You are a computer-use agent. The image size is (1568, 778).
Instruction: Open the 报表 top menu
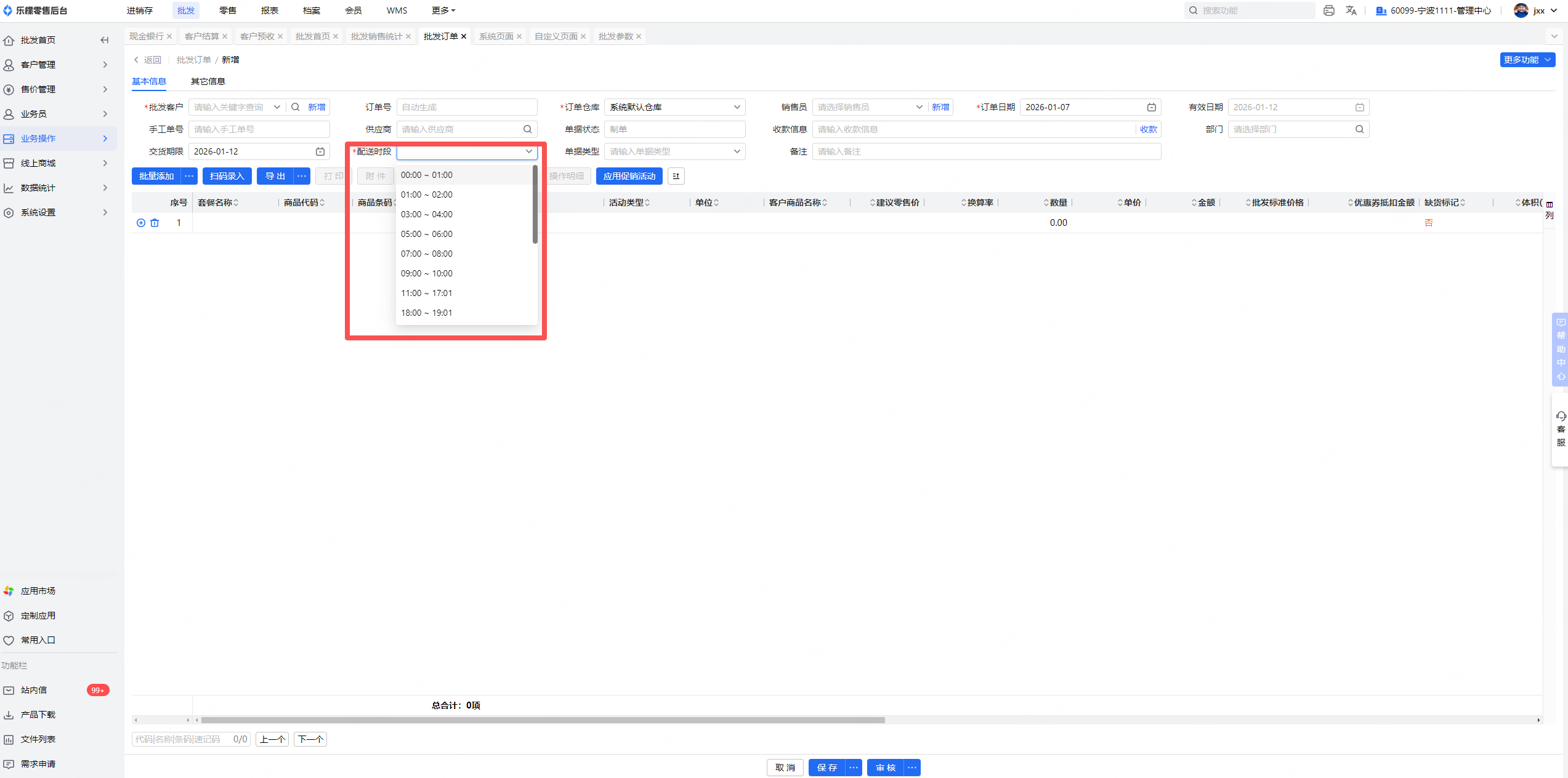tap(269, 10)
